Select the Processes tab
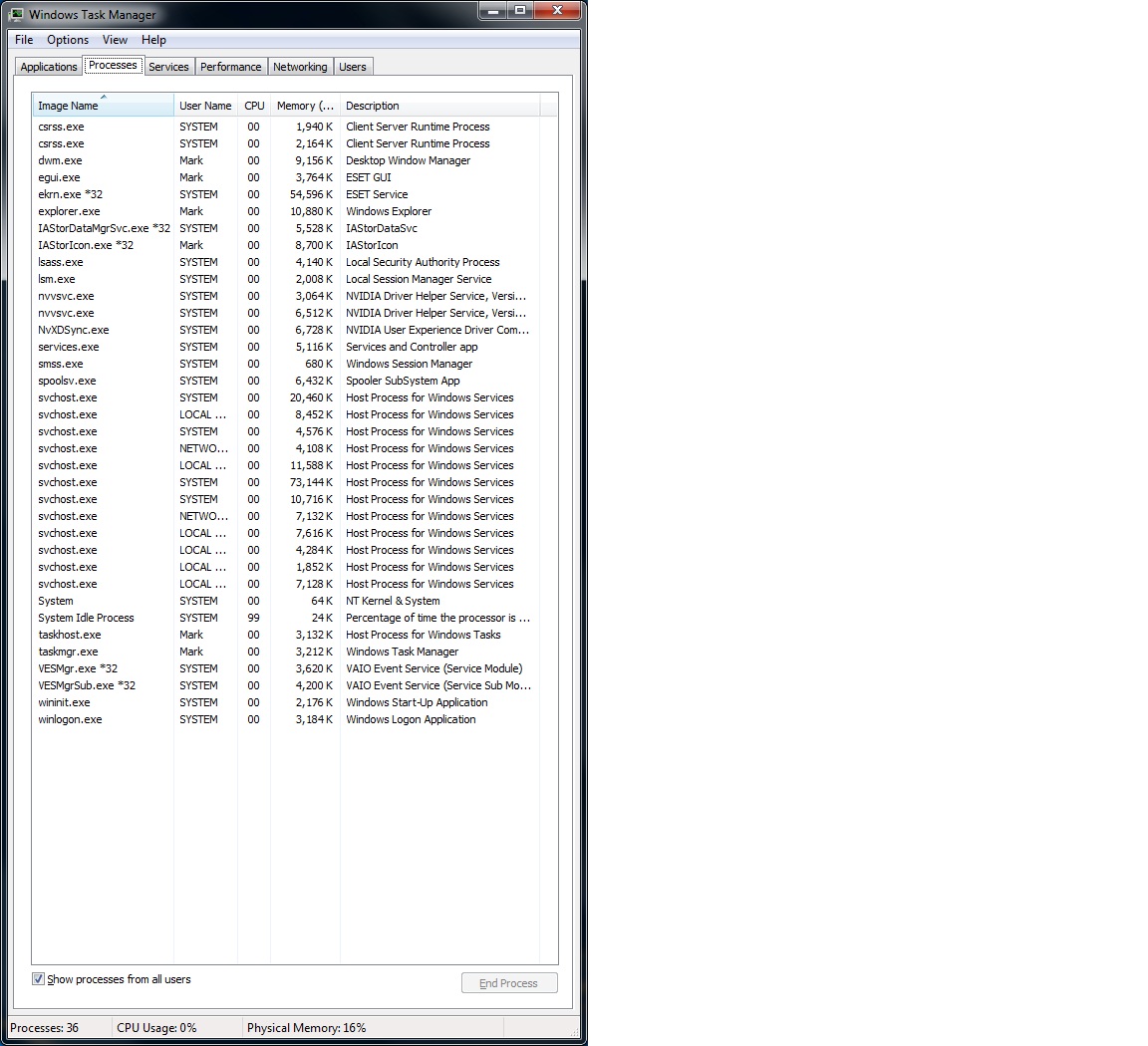This screenshot has width=1148, height=1046. (113, 65)
